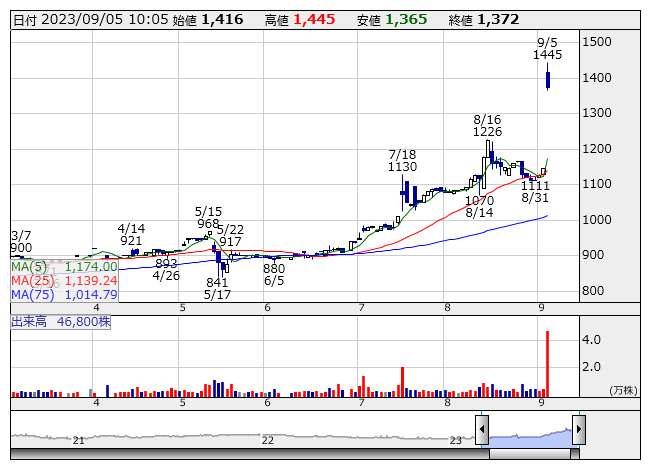Click the 出来高 46,800株 volume label
Viewport: 653px width, 470px height.
point(61,322)
